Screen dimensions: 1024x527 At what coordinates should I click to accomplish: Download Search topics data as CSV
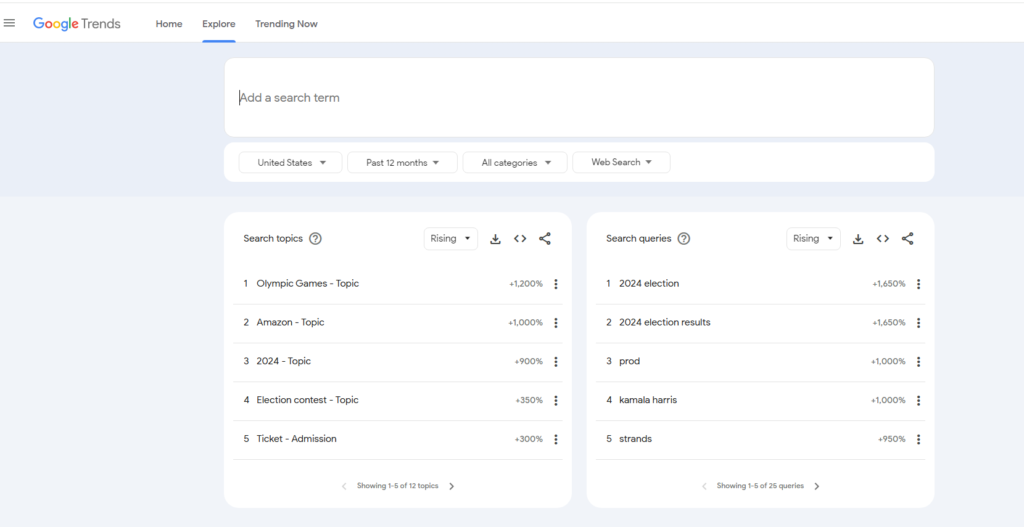[495, 239]
